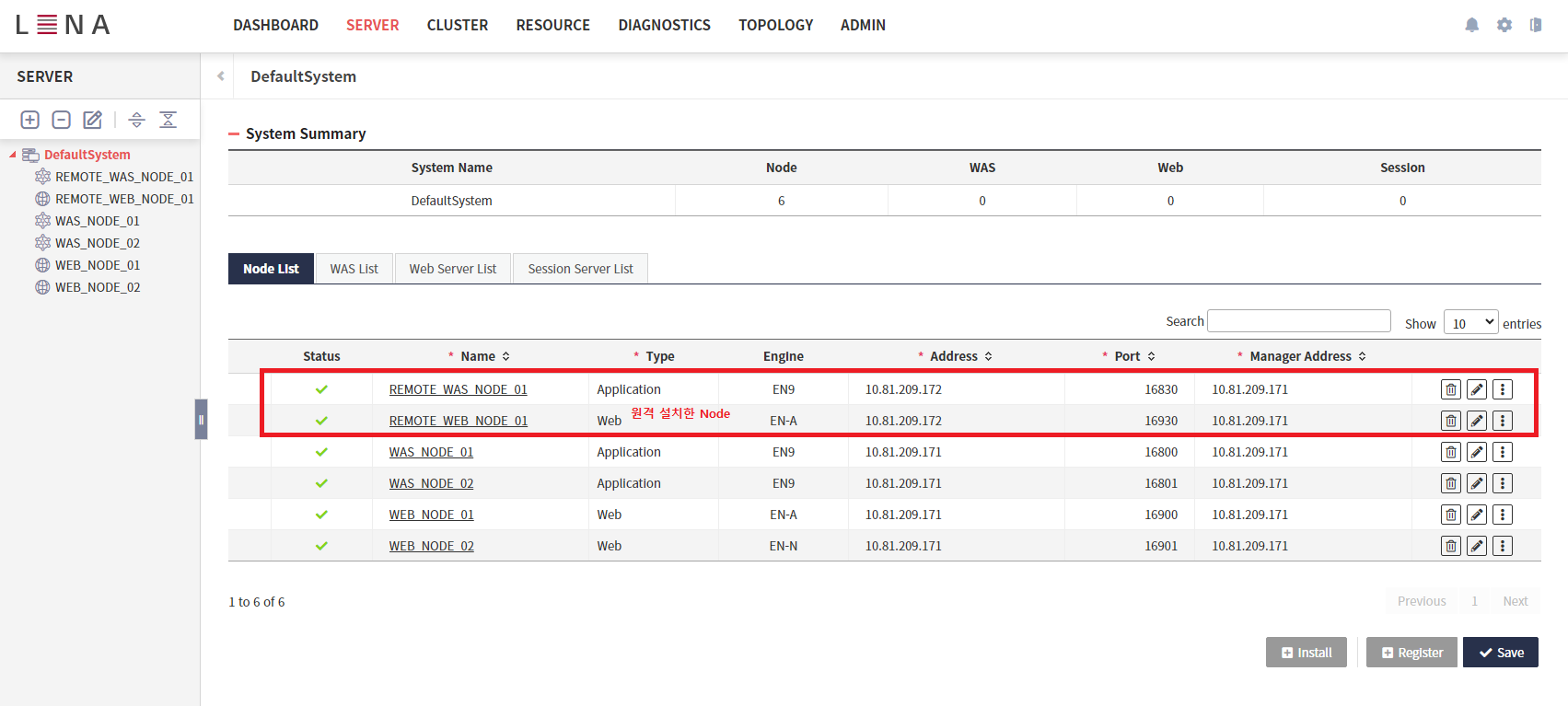
Task: Collapse the left sidebar with chevron
Action: (x=221, y=76)
